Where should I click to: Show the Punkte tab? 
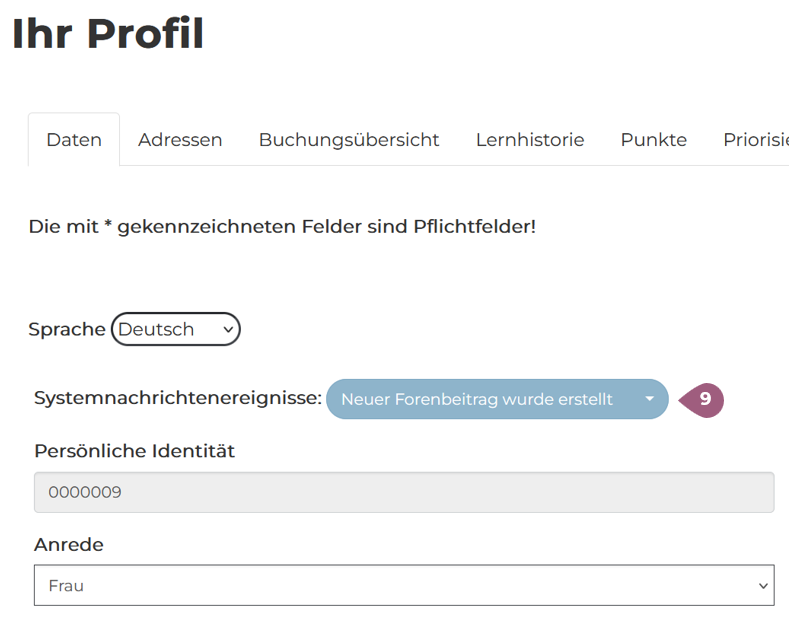(654, 140)
